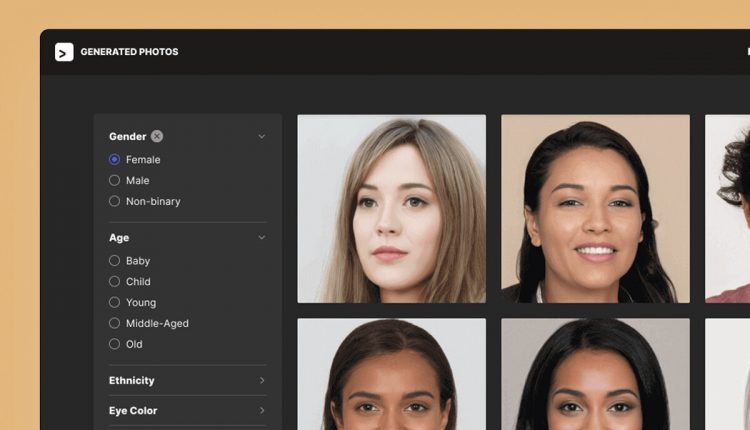Screen dimensions: 750x430
Task: Open the smiling photo with beige background
Action: (x=595, y=208)
